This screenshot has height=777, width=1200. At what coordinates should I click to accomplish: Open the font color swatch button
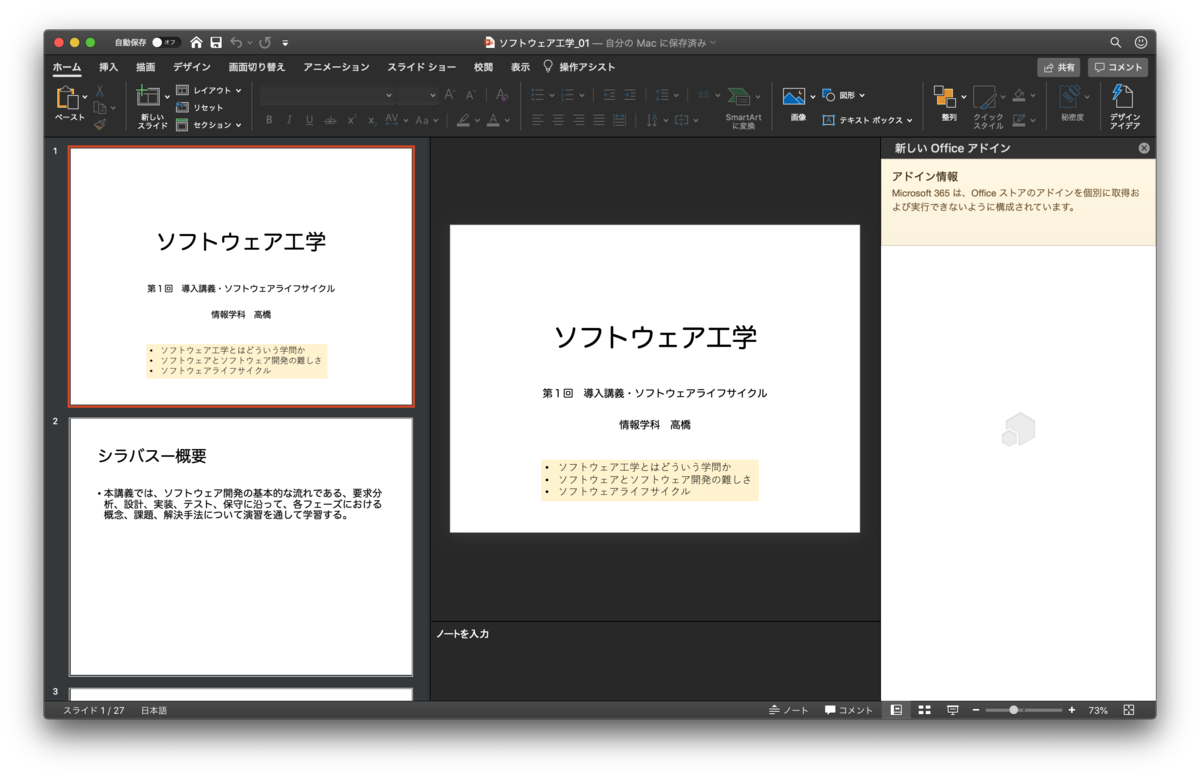coord(493,120)
